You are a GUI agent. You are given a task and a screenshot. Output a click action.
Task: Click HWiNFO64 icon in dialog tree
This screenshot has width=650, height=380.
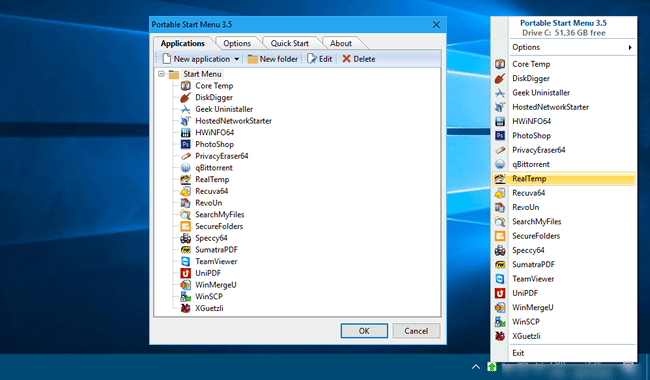(185, 133)
